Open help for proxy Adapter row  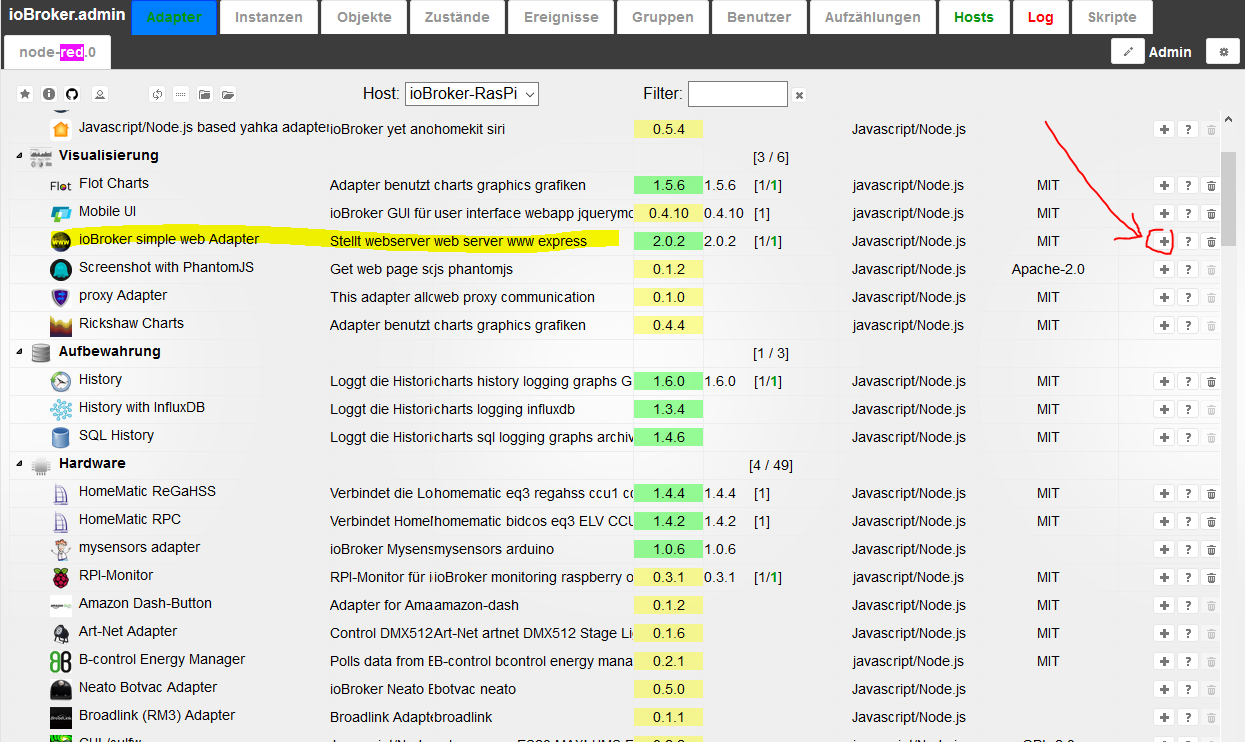click(1188, 297)
